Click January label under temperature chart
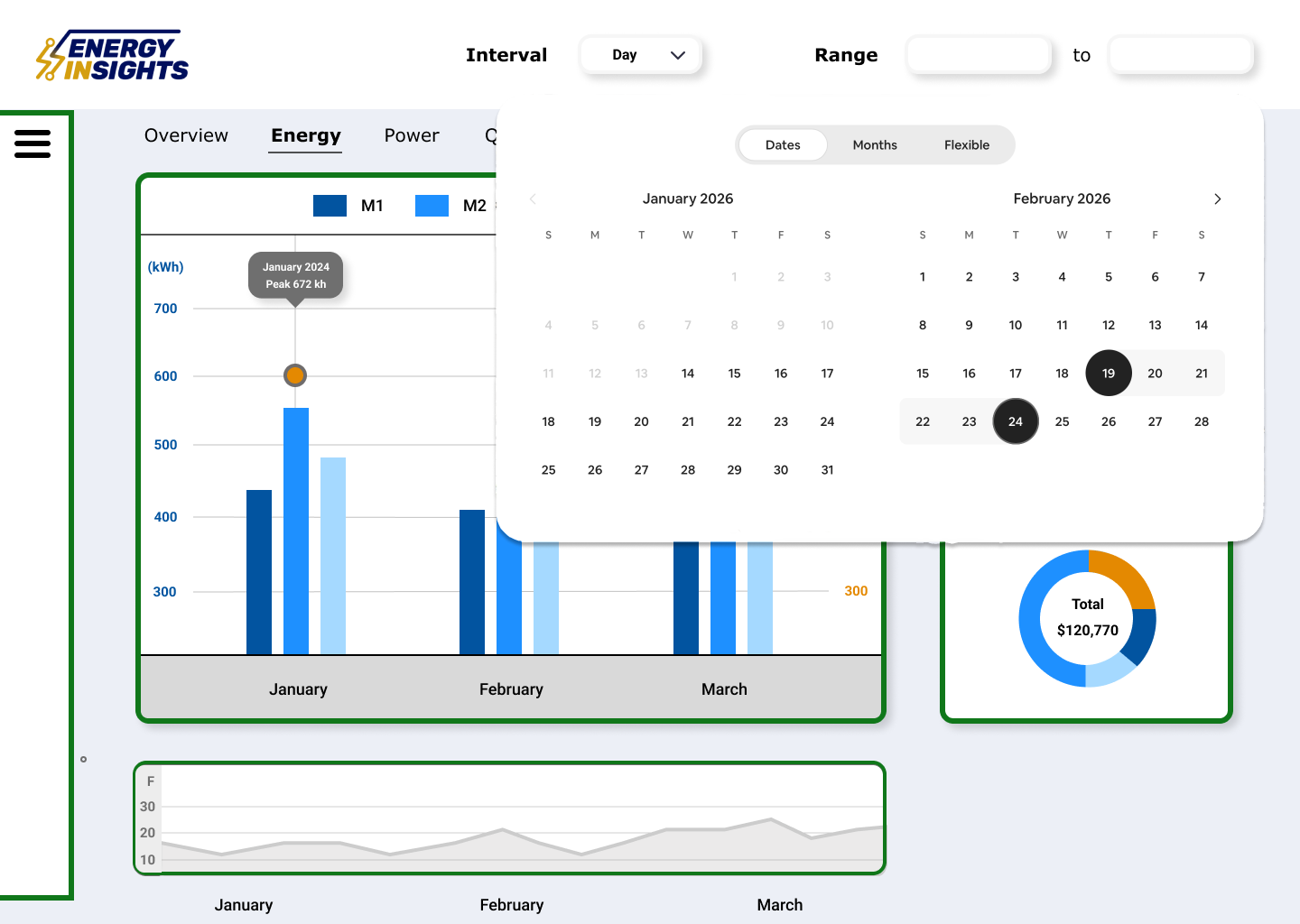 pyautogui.click(x=244, y=905)
